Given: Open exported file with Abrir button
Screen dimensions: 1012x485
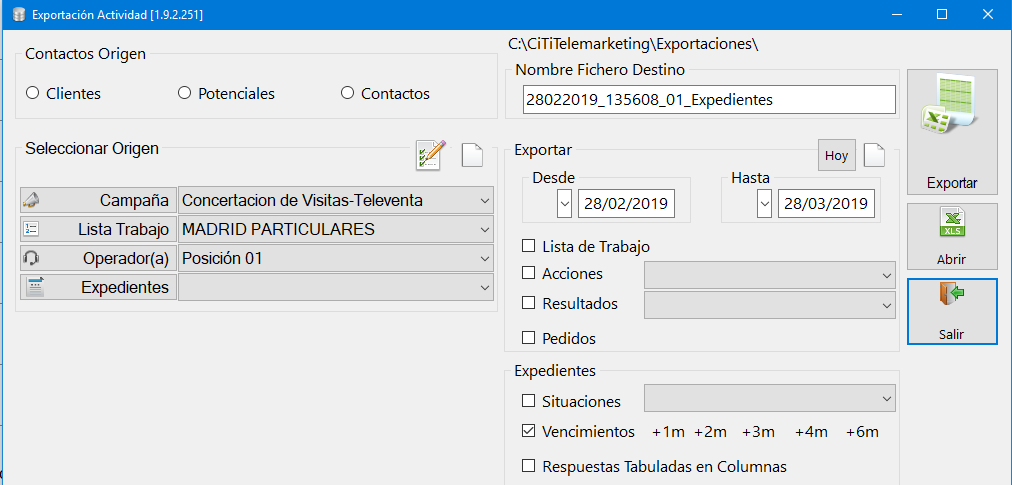Looking at the screenshot, I should (952, 237).
